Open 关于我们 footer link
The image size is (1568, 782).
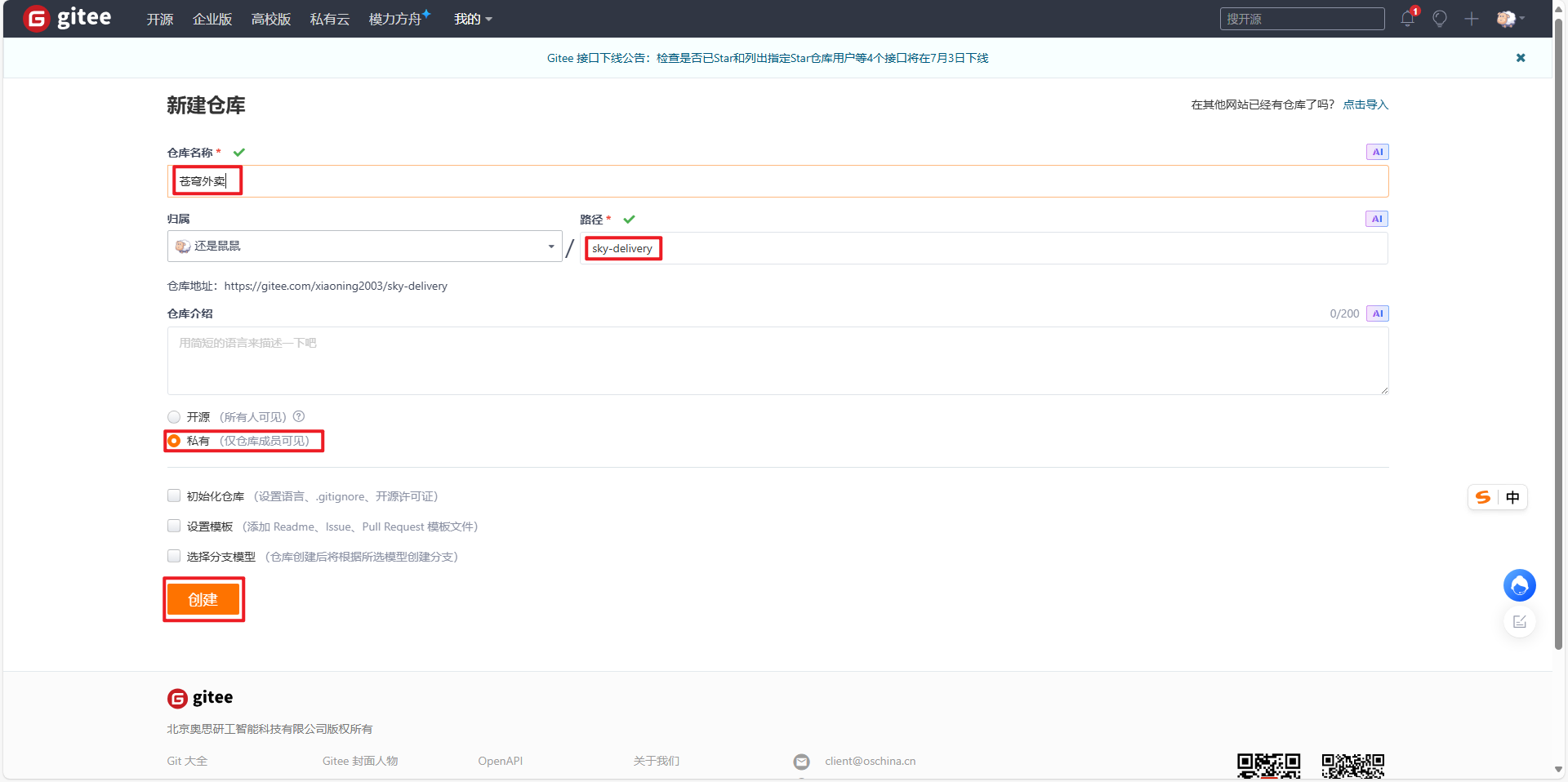(657, 761)
